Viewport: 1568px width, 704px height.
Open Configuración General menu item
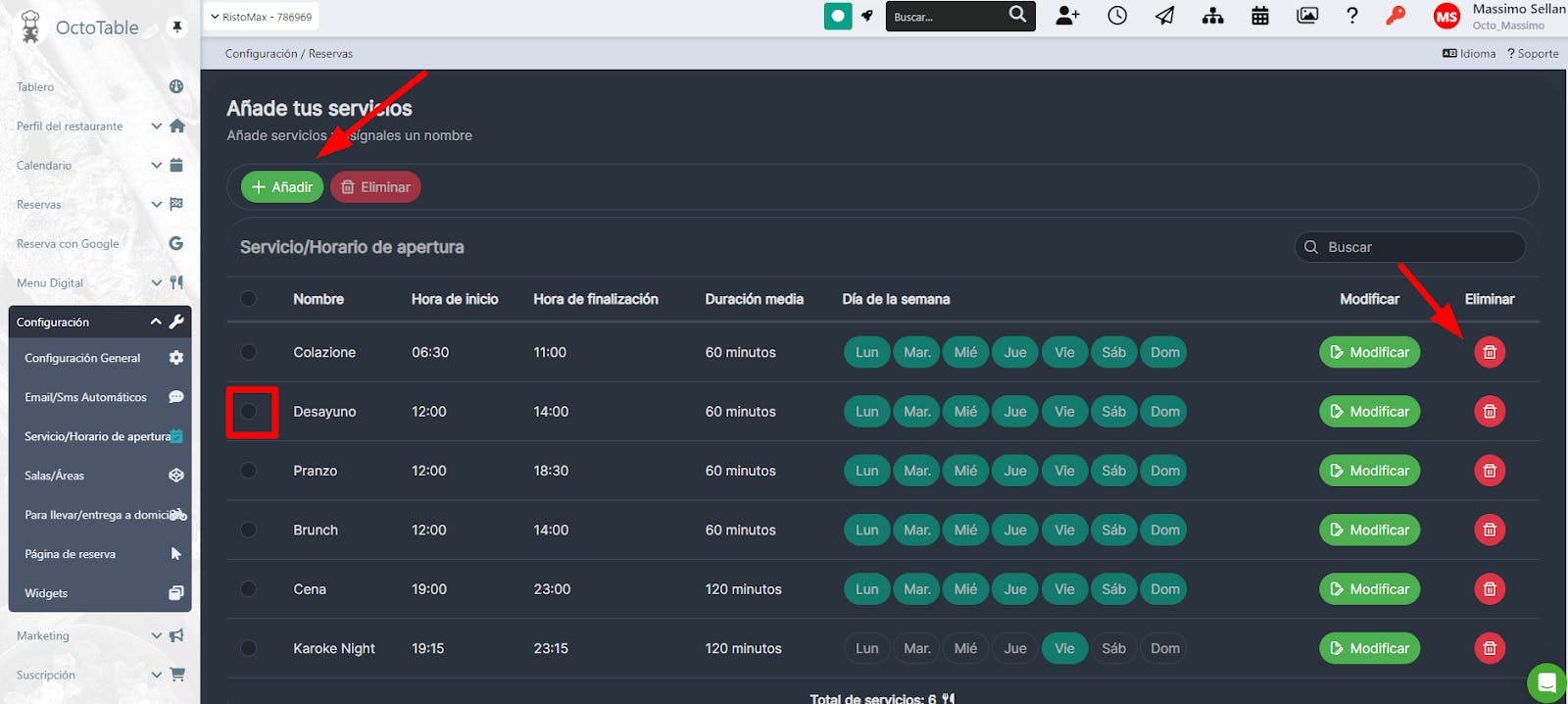(100, 358)
